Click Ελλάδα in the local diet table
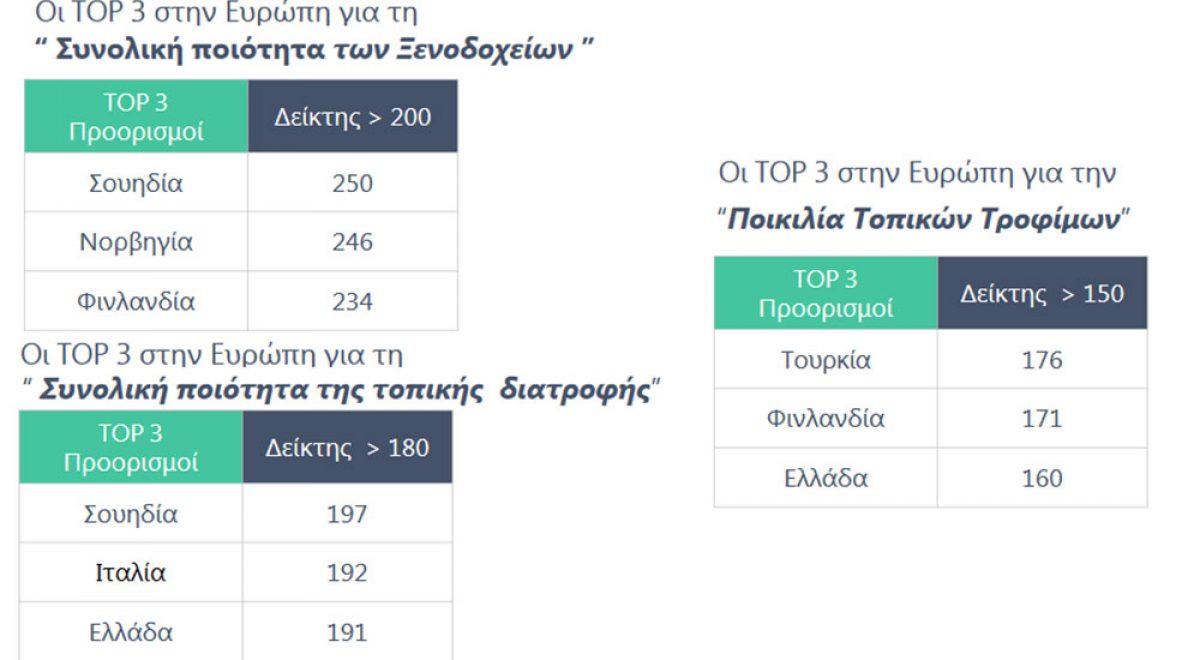1200x660 pixels. tap(131, 632)
